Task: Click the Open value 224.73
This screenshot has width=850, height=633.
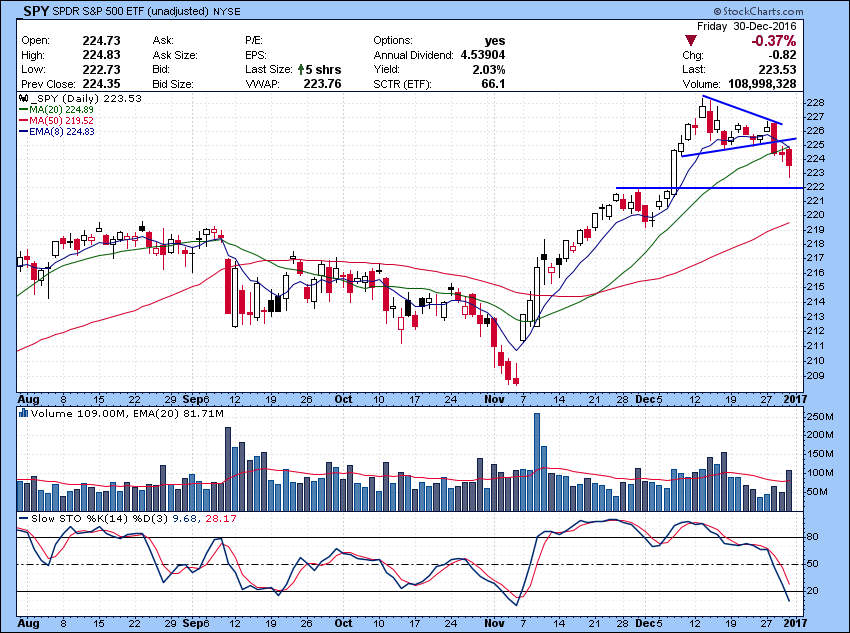Action: [x=101, y=41]
